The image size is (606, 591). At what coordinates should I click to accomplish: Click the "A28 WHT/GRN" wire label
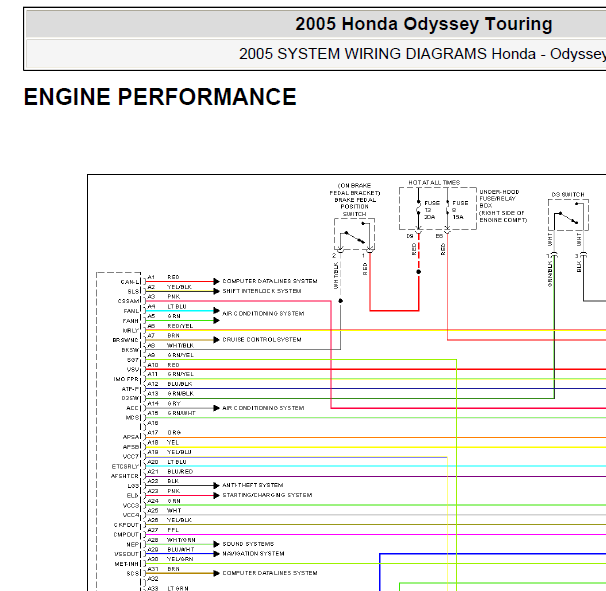click(172, 540)
